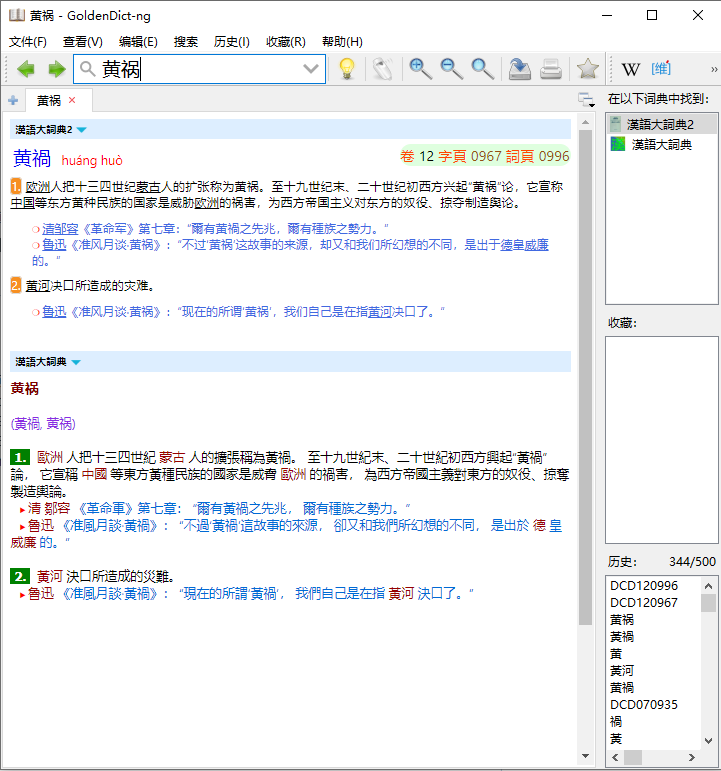The width and height of the screenshot is (721, 771).
Task: Select history entry DCD070935
Action: tap(644, 704)
